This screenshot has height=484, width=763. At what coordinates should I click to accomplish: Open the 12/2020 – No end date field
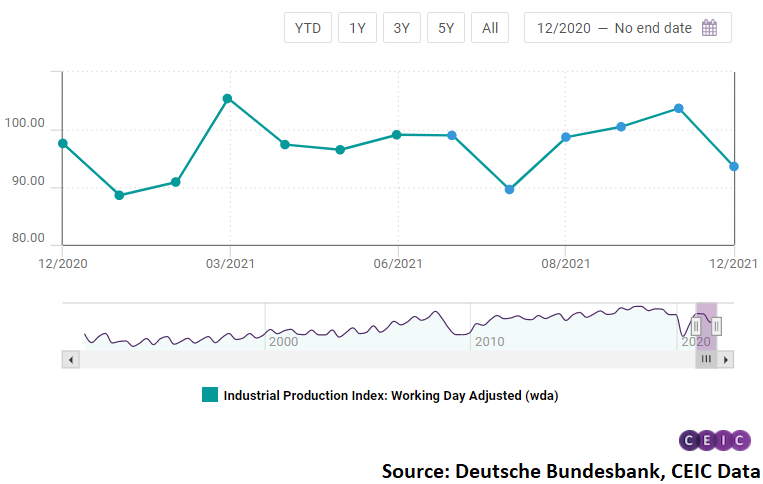point(614,28)
